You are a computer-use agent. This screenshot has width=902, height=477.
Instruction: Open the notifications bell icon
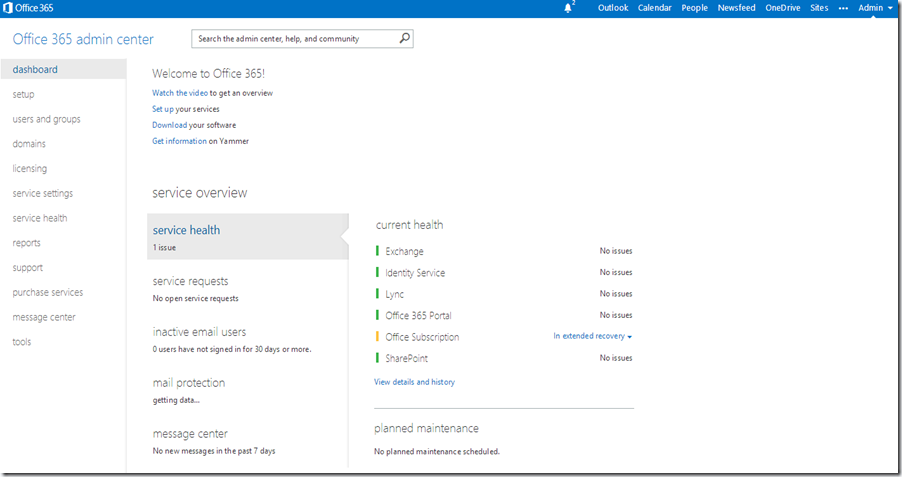pos(568,7)
